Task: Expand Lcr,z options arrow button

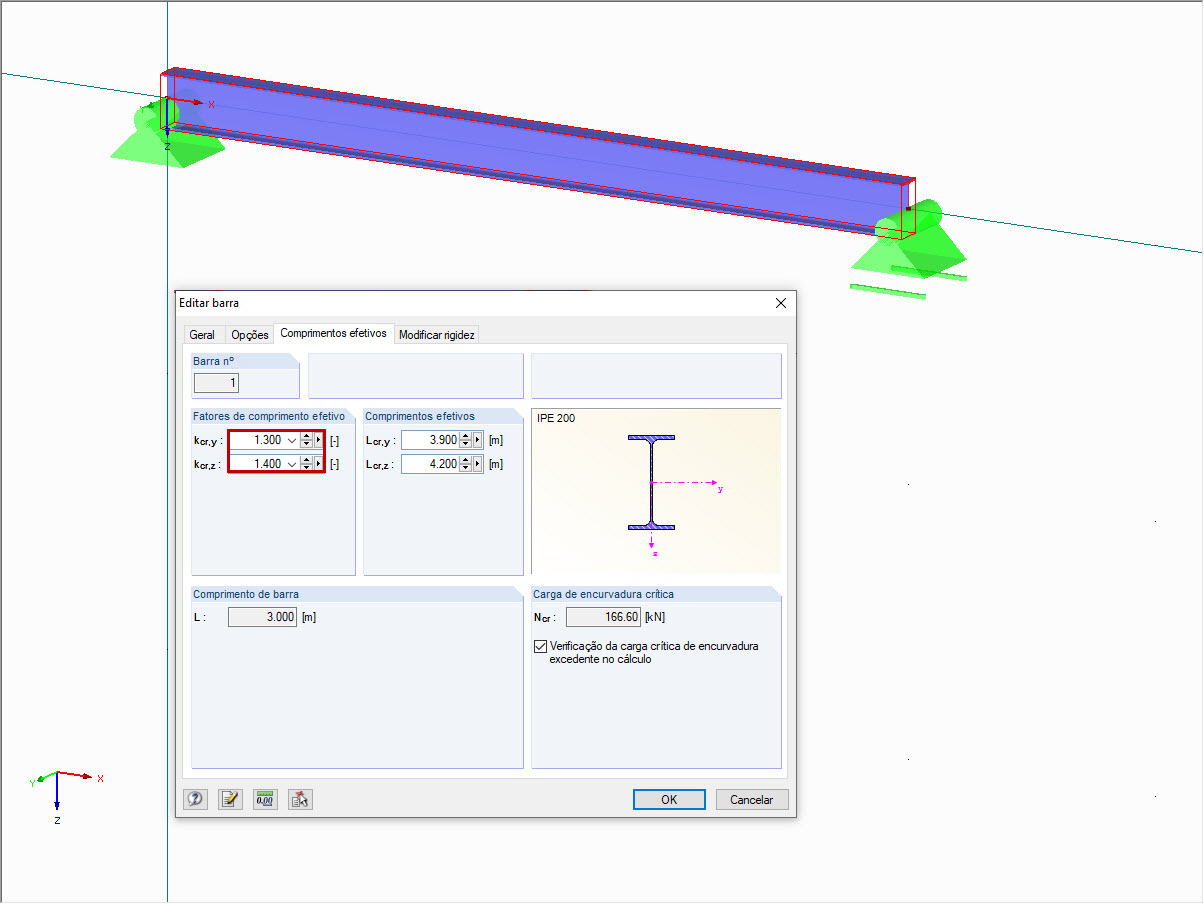Action: (478, 464)
